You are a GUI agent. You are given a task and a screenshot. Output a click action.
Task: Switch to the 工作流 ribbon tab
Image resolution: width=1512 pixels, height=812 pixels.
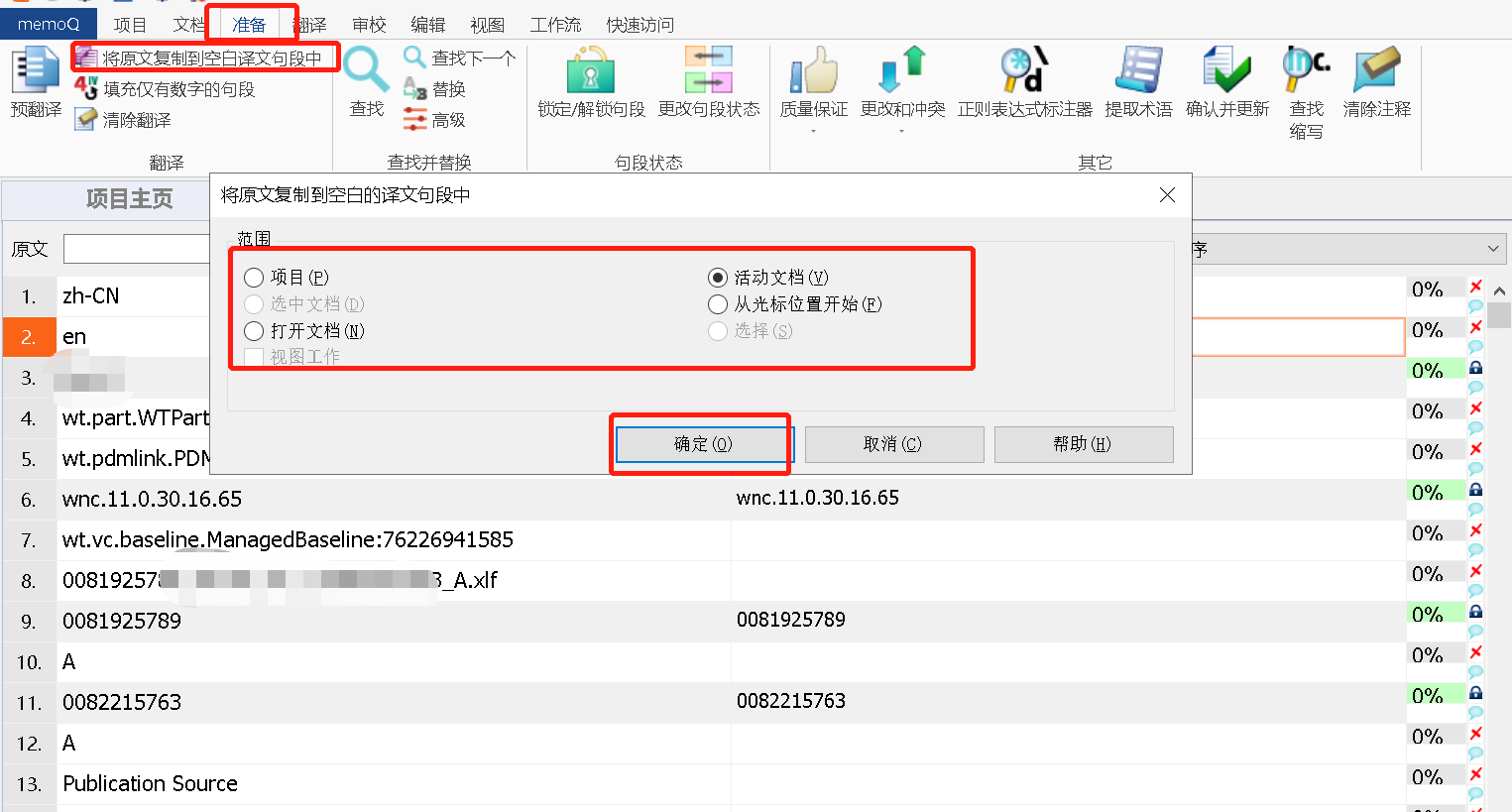pos(555,25)
